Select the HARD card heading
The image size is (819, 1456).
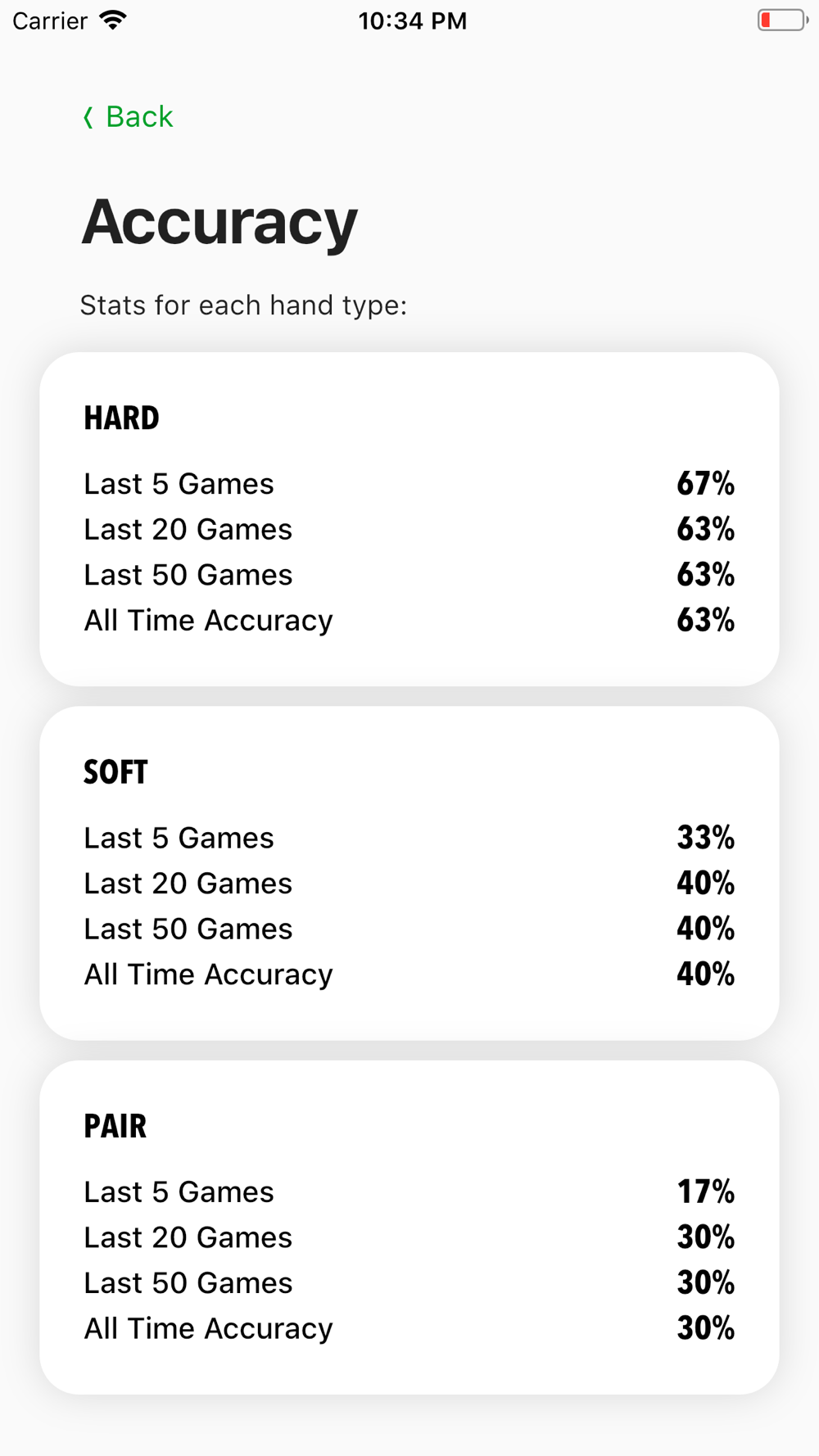[x=121, y=418]
